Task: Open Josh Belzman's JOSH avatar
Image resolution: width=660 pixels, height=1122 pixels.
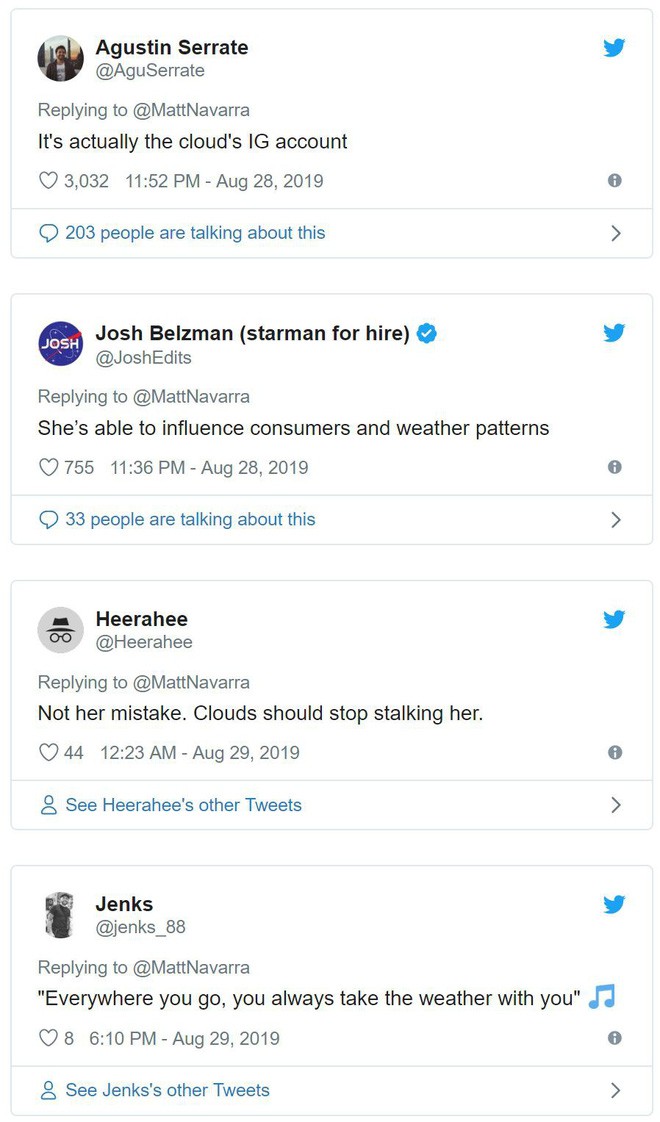Action: pyautogui.click(x=60, y=344)
